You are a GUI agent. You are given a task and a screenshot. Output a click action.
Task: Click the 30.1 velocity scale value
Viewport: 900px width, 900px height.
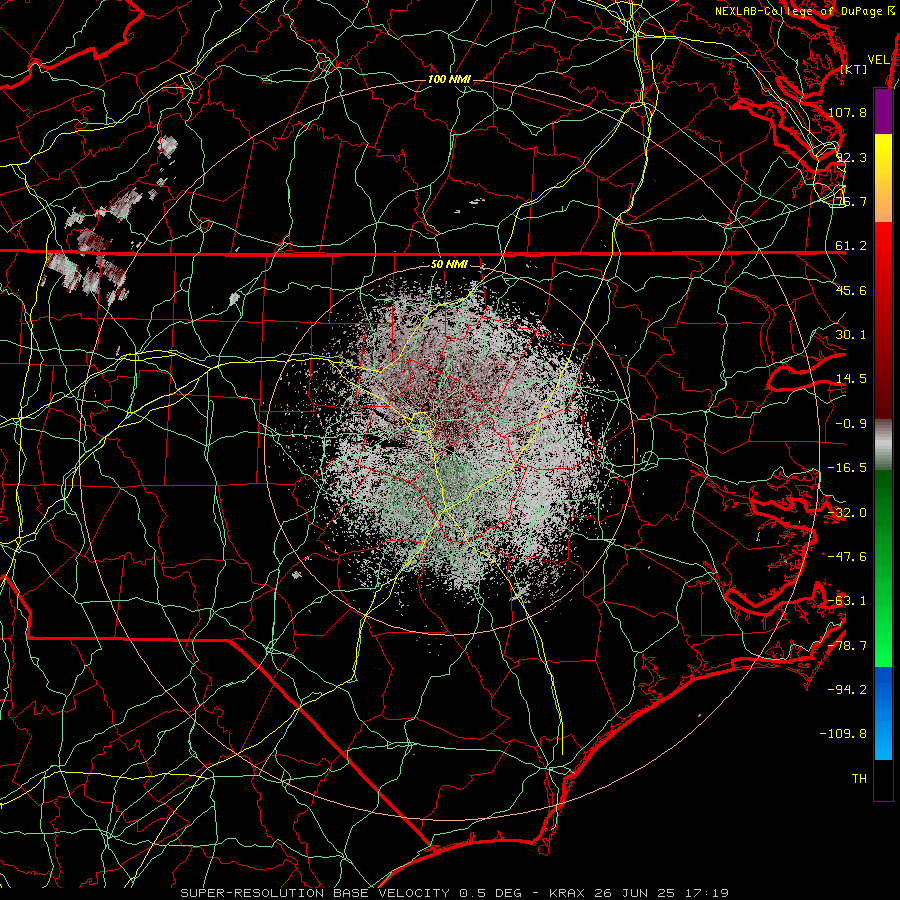coord(851,334)
